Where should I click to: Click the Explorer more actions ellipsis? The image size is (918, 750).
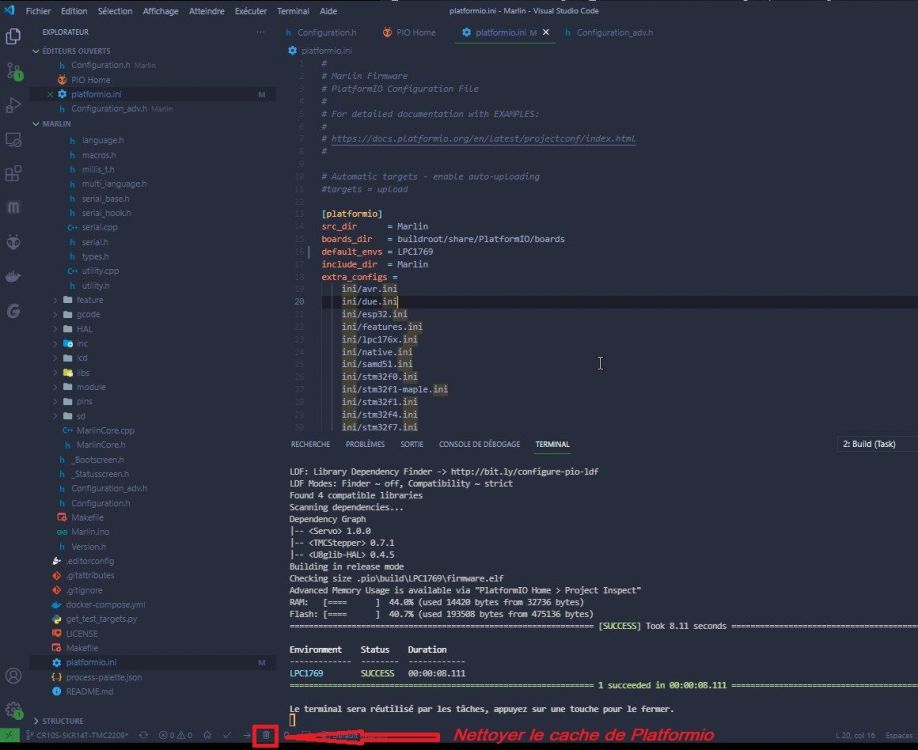pyautogui.click(x=261, y=32)
